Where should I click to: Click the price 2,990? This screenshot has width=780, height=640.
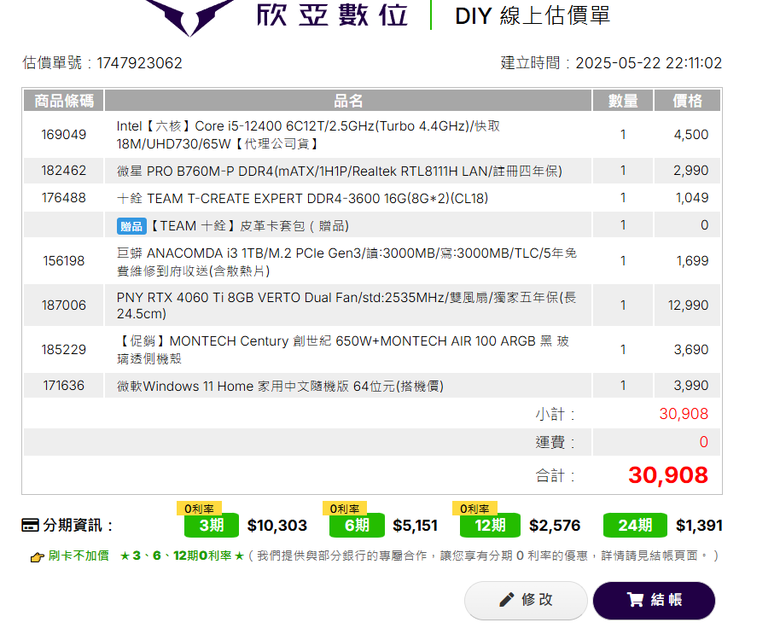coord(691,171)
